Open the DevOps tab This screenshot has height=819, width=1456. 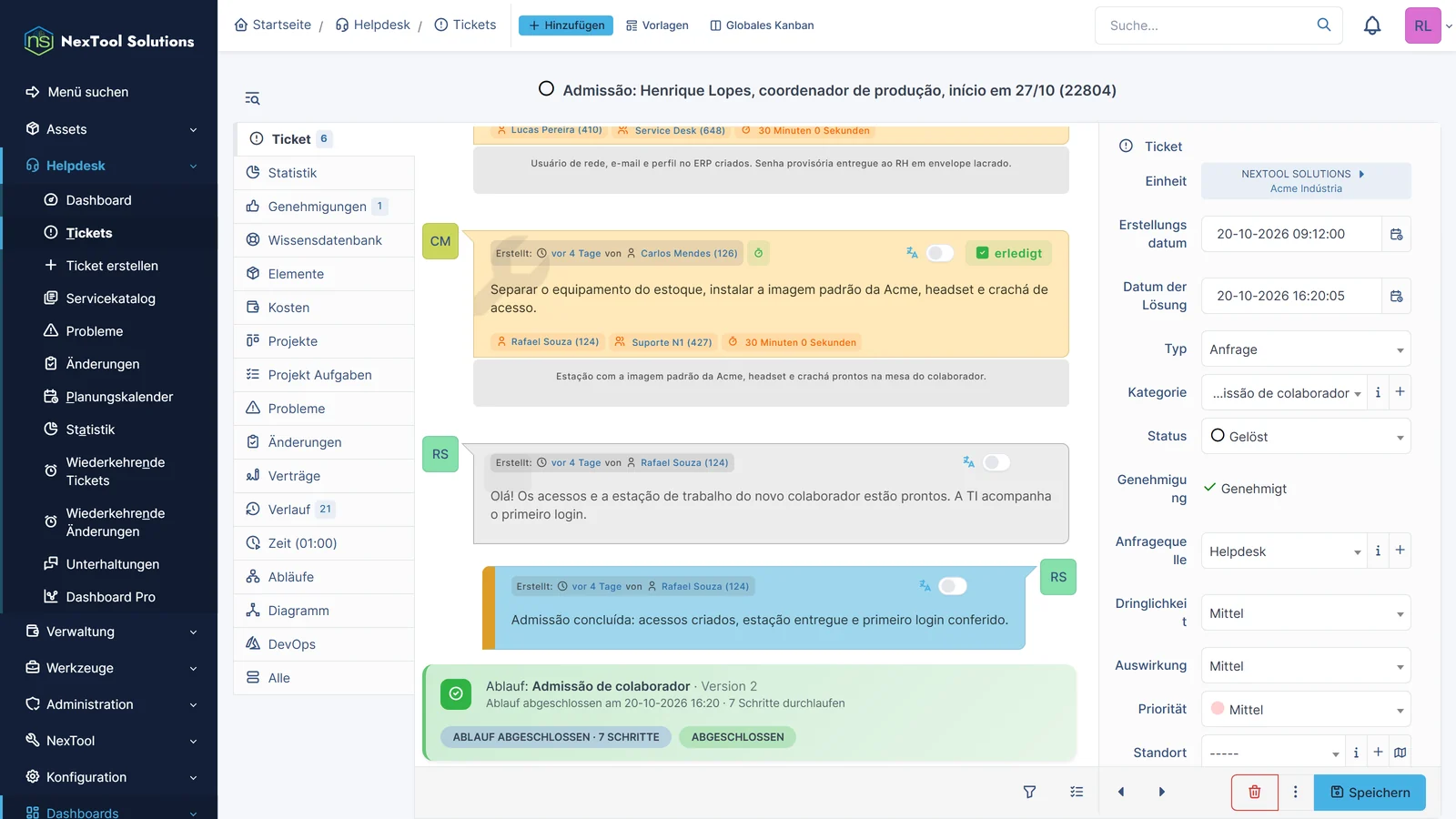click(x=324, y=644)
